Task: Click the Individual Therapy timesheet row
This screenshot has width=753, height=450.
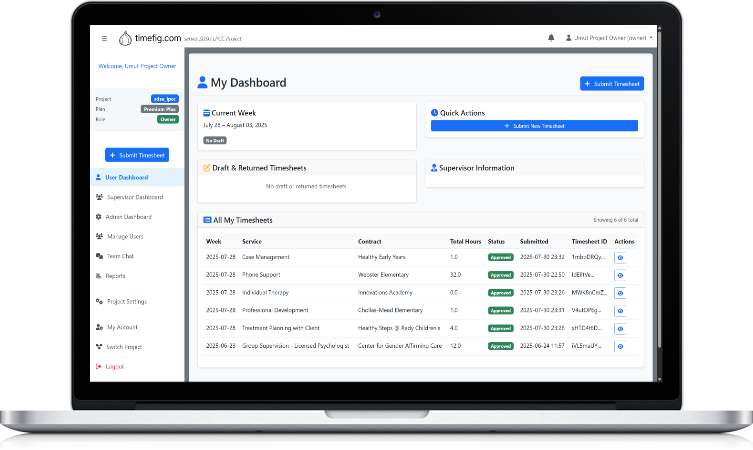Action: pyautogui.click(x=300, y=292)
